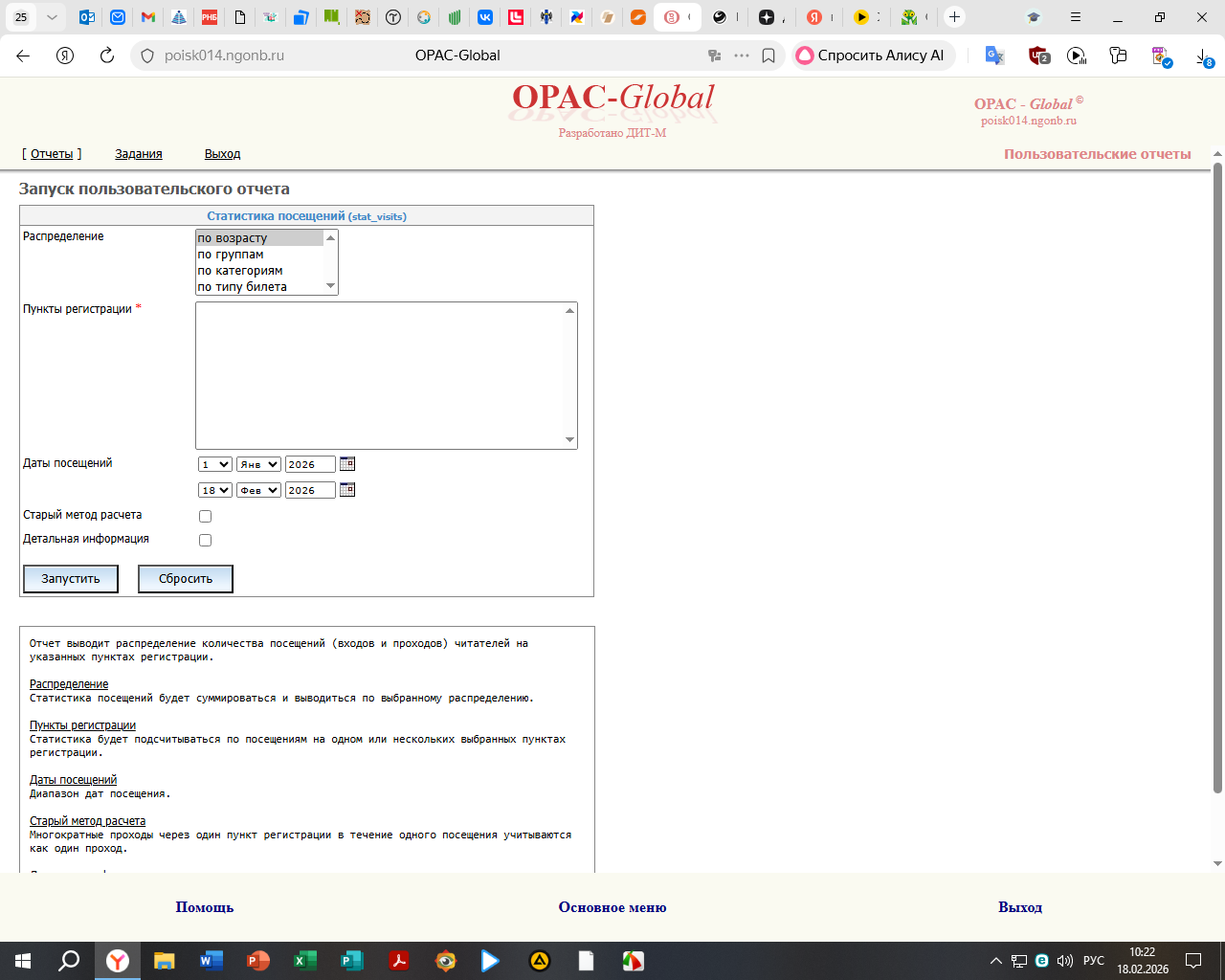Click the page vertical scrollbar
The image size is (1225, 980).
(x=1217, y=479)
